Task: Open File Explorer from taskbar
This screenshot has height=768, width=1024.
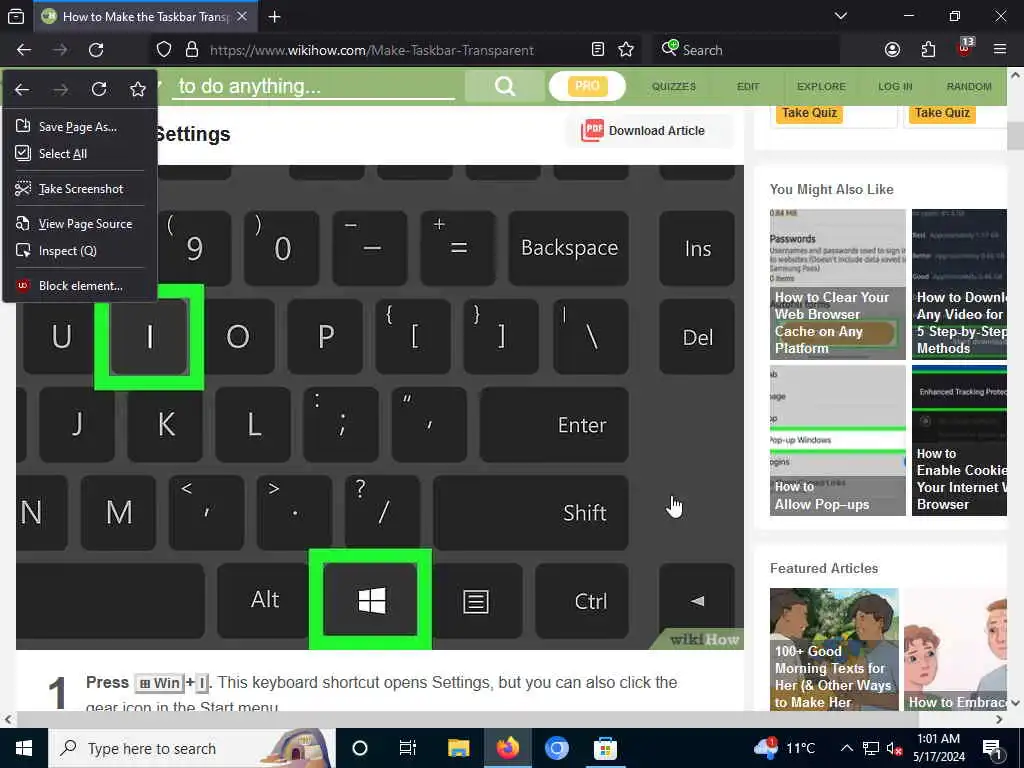Action: tap(458, 748)
